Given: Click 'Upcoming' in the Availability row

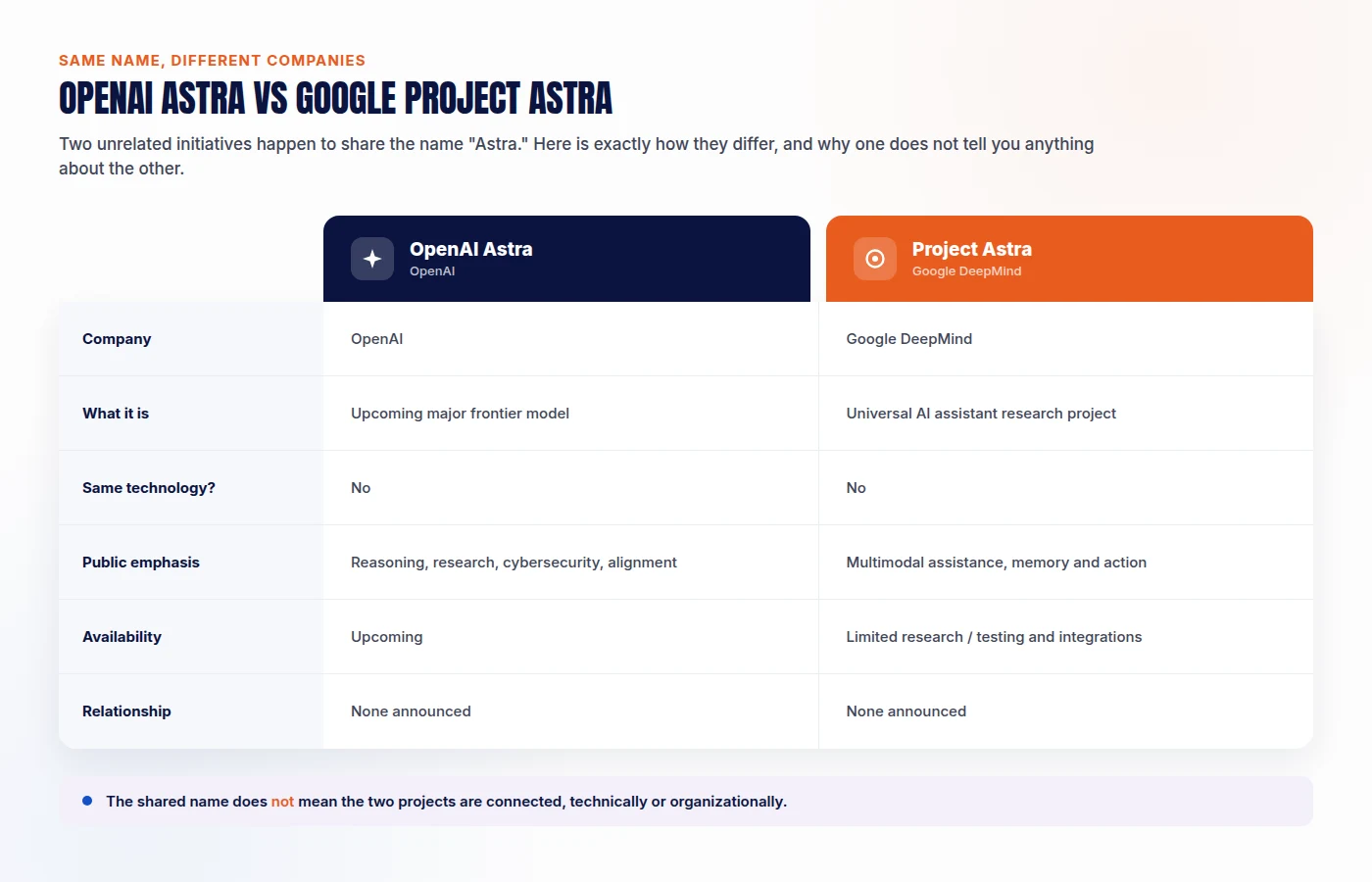Looking at the screenshot, I should tap(387, 637).
